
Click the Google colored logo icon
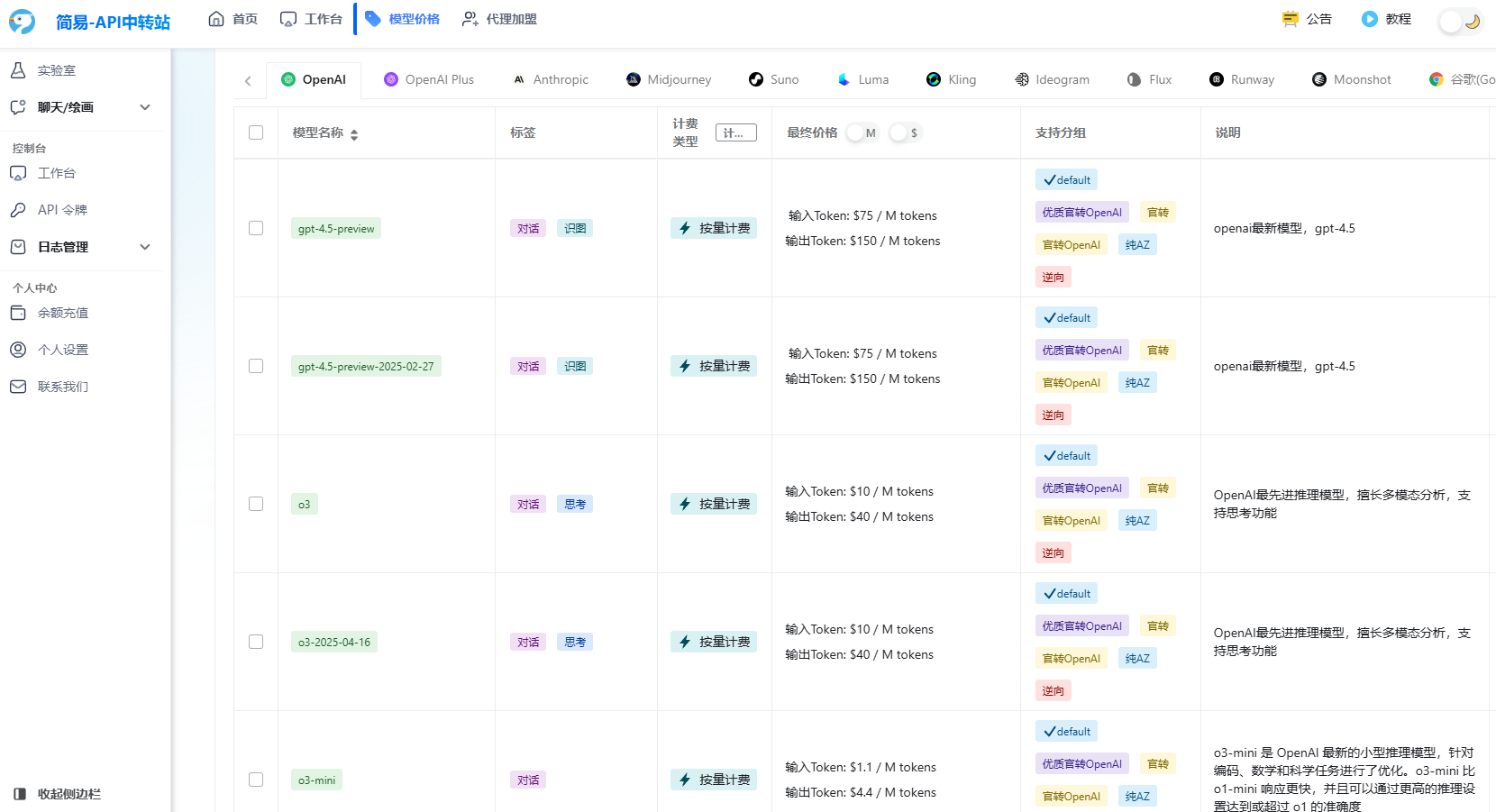click(x=1437, y=79)
